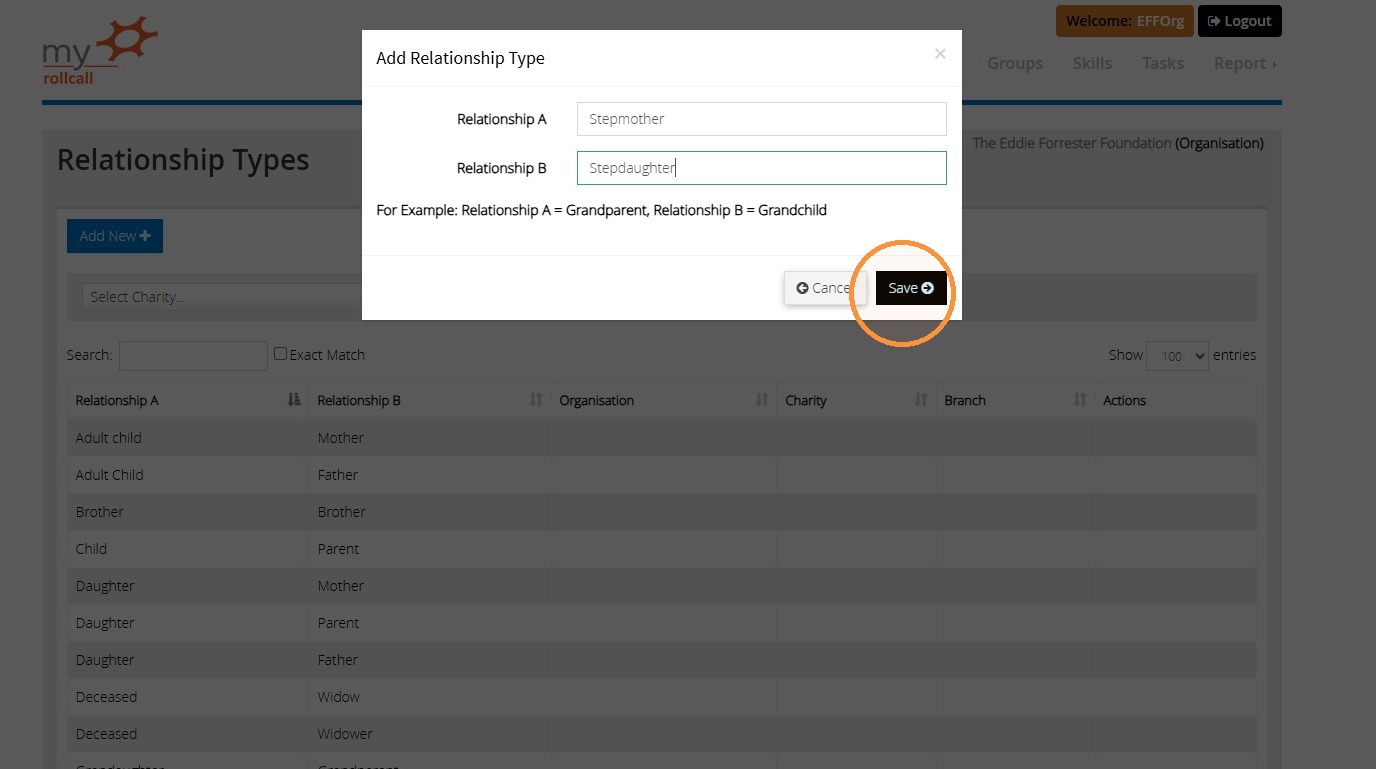
Task: Select The Eddie Forrester Foundation organisation label
Action: 1118,143
